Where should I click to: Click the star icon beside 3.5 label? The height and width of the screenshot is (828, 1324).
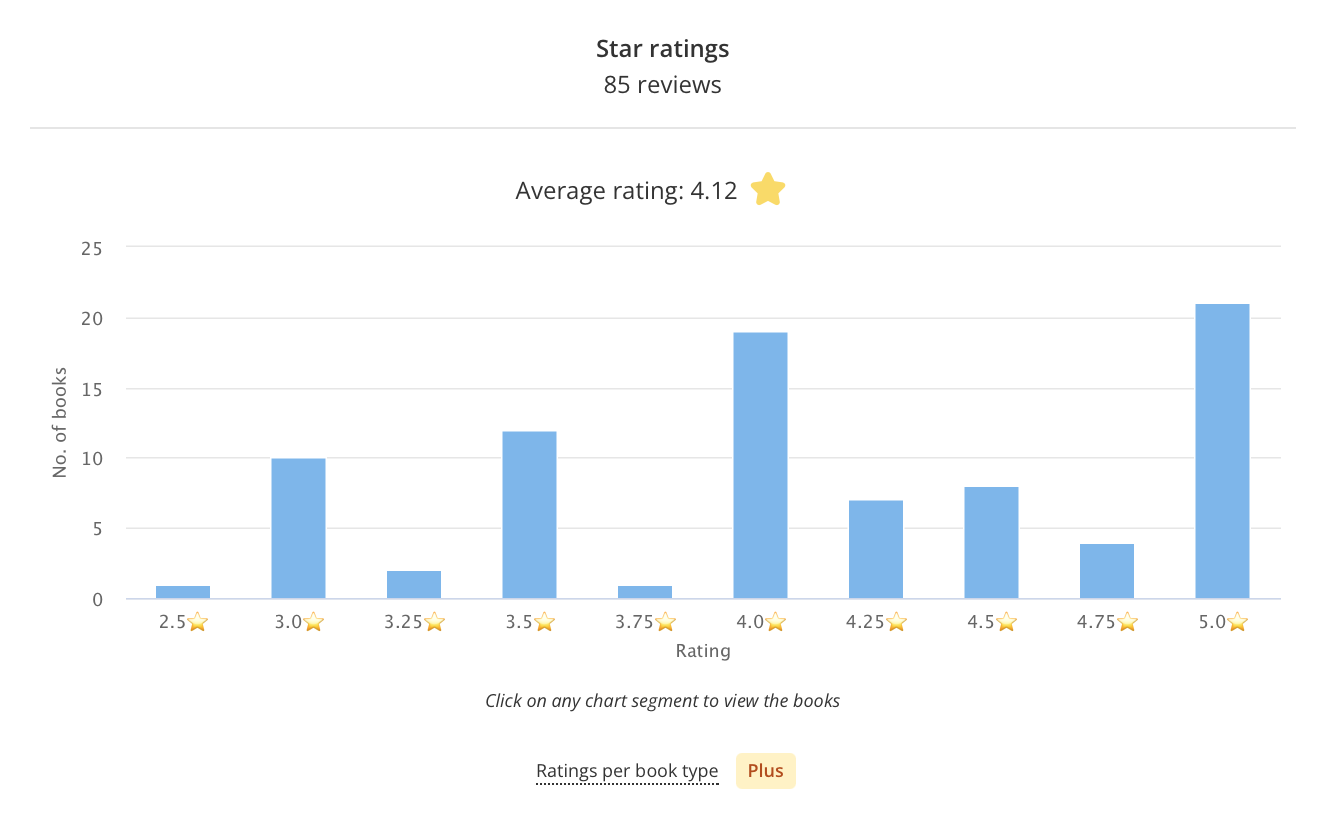click(x=544, y=622)
